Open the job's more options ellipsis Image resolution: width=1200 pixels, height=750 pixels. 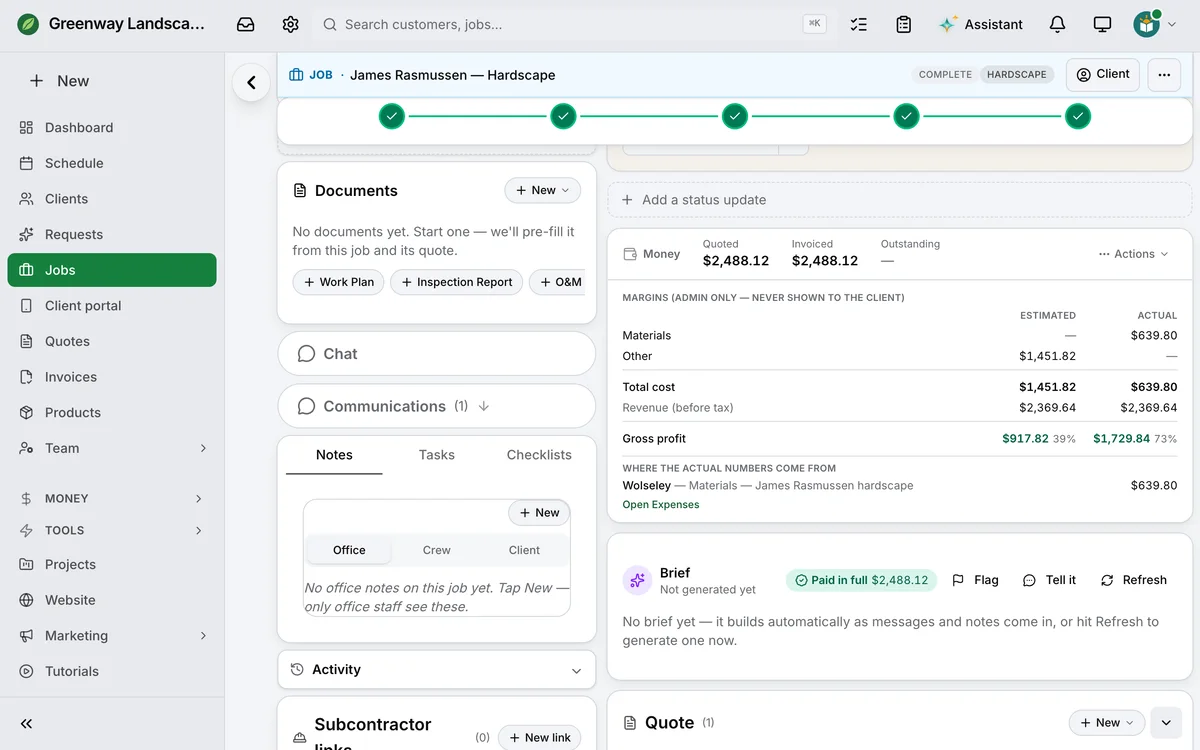pos(1164,75)
